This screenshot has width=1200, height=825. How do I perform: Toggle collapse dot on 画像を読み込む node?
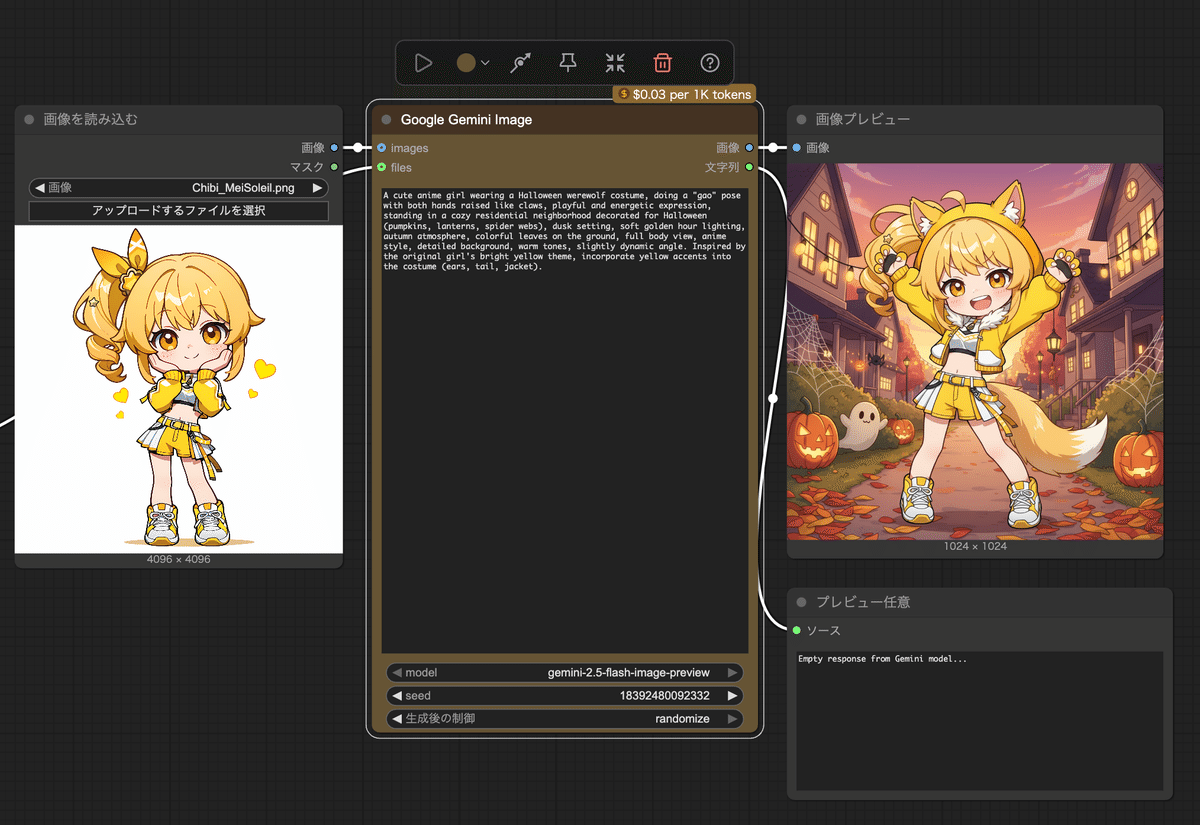tap(29, 119)
